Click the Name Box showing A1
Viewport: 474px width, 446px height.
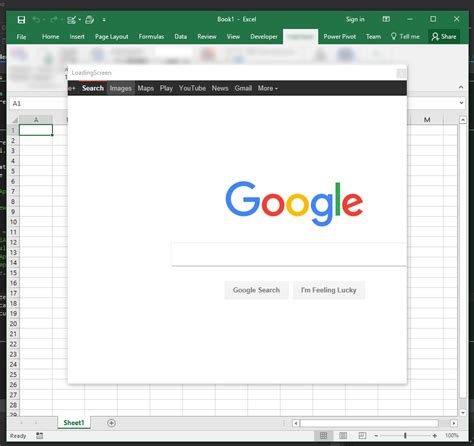(38, 103)
